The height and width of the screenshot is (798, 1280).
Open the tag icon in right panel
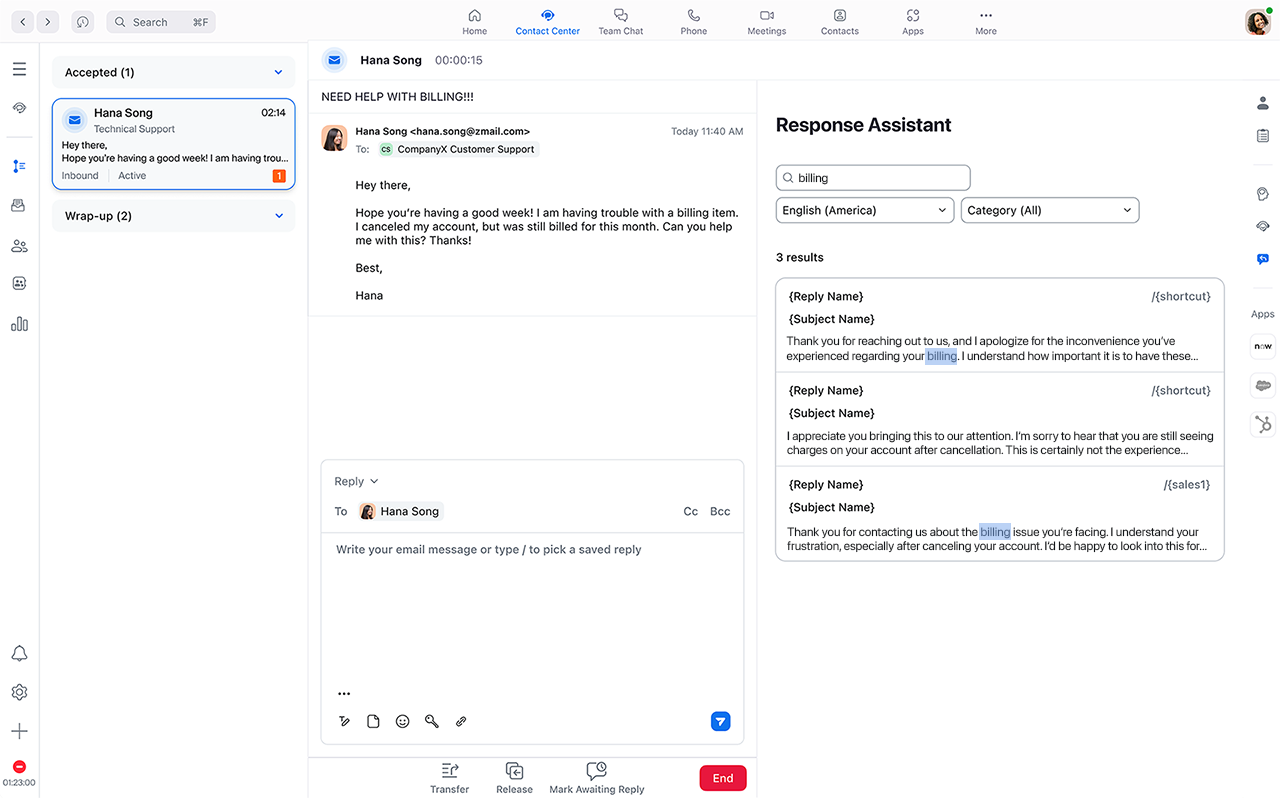pos(1263,194)
